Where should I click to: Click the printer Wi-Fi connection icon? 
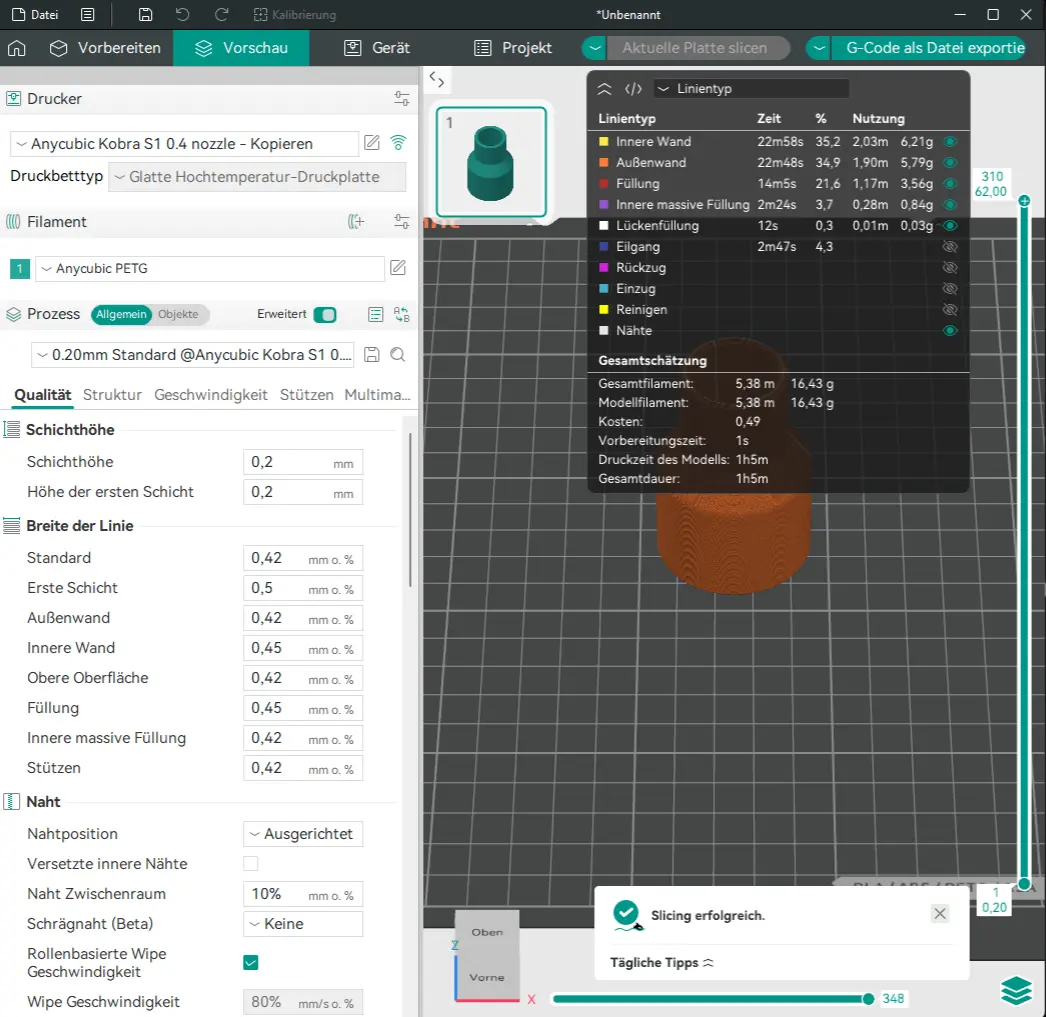398,143
